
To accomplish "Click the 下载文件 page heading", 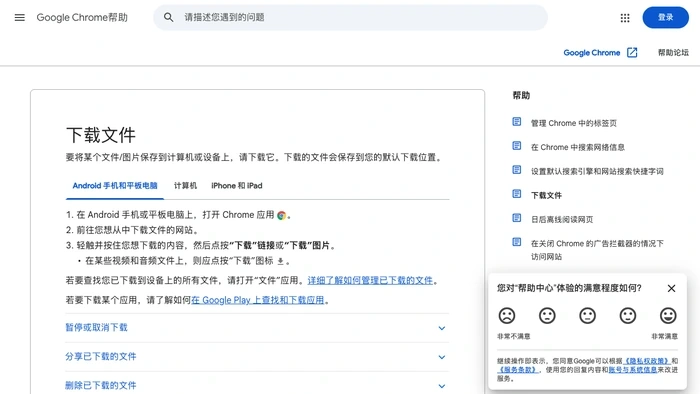I will click(x=100, y=135).
